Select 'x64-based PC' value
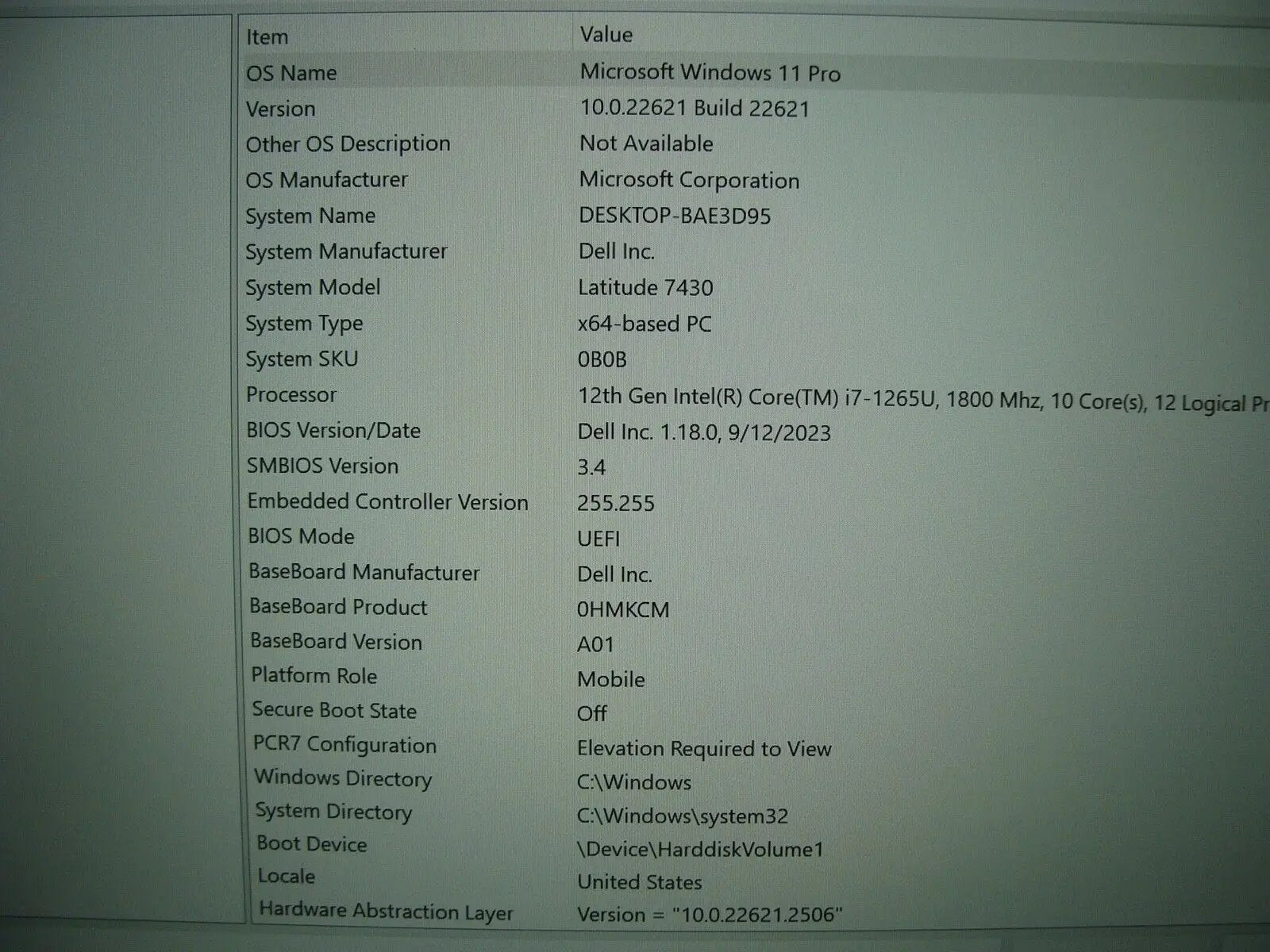The height and width of the screenshot is (952, 1270). point(645,324)
